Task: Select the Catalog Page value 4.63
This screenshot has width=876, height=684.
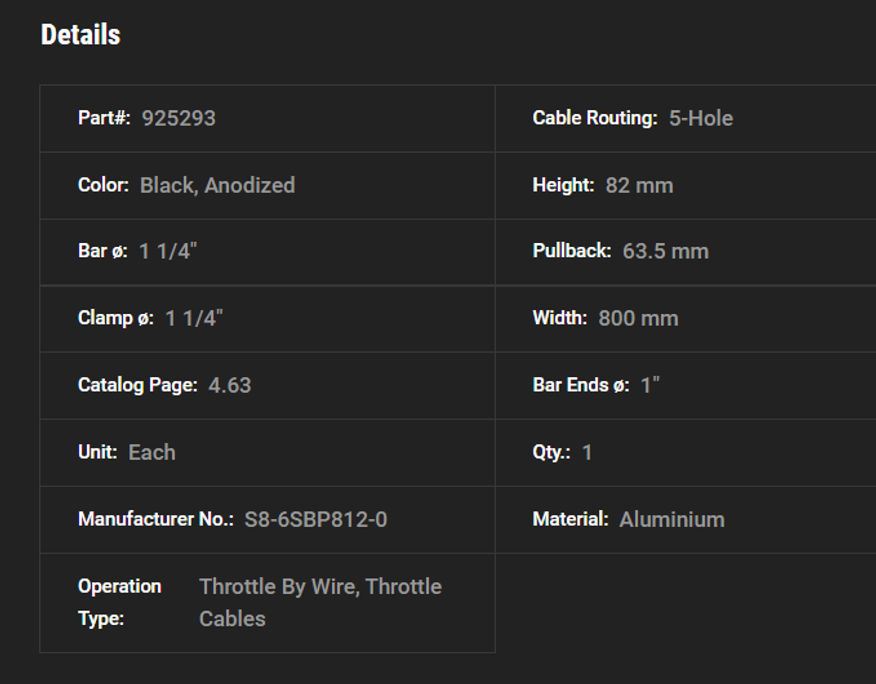Action: coord(229,385)
